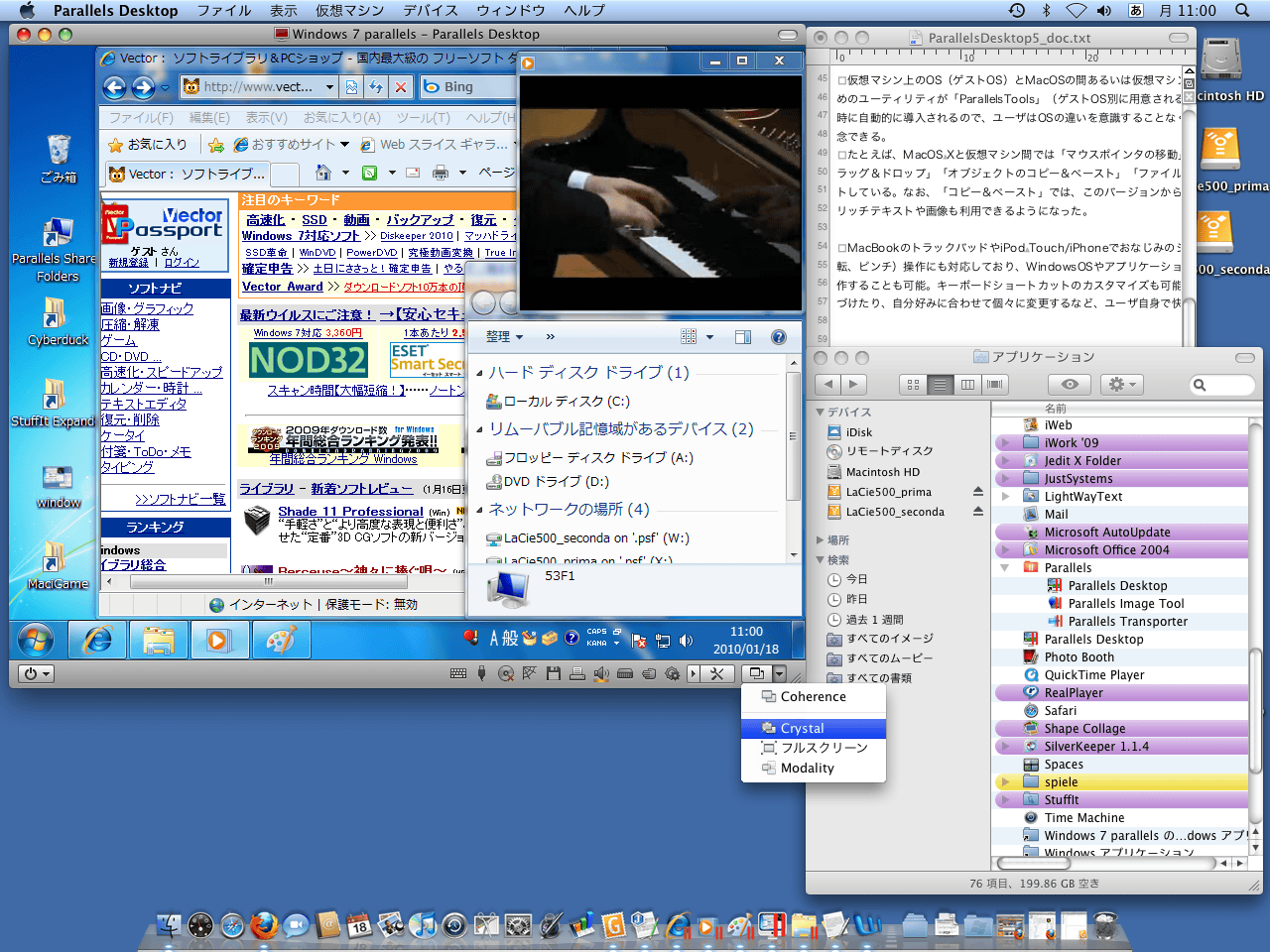Image resolution: width=1270 pixels, height=952 pixels.
Task: Go back in Internet Explorer
Action: coord(115,87)
